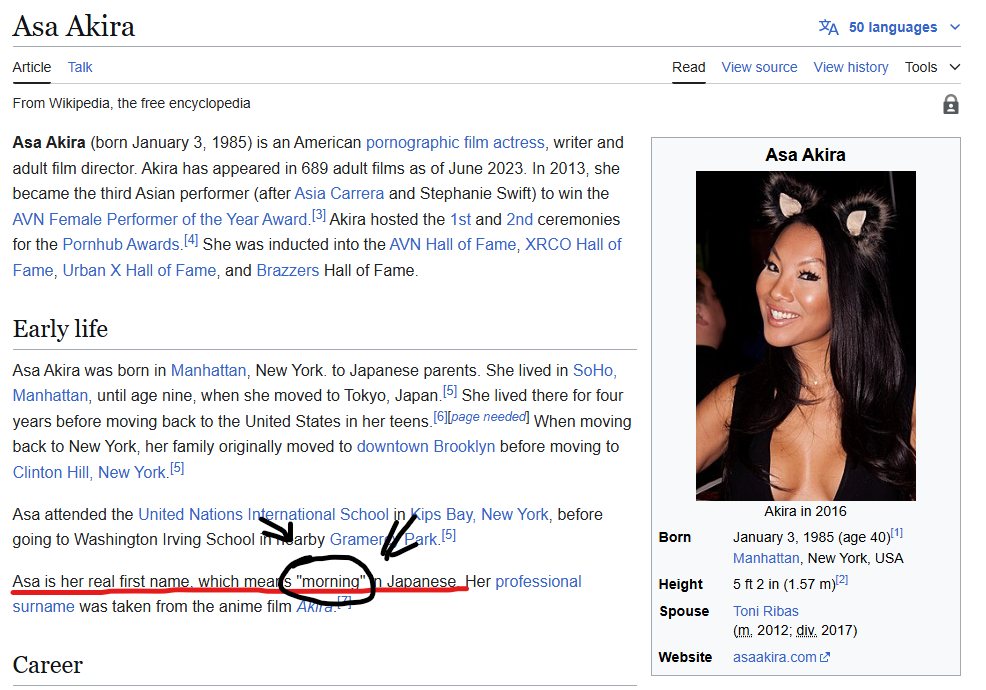Image resolution: width=986 pixels, height=690 pixels.
Task: Select the Article tab
Action: click(31, 67)
